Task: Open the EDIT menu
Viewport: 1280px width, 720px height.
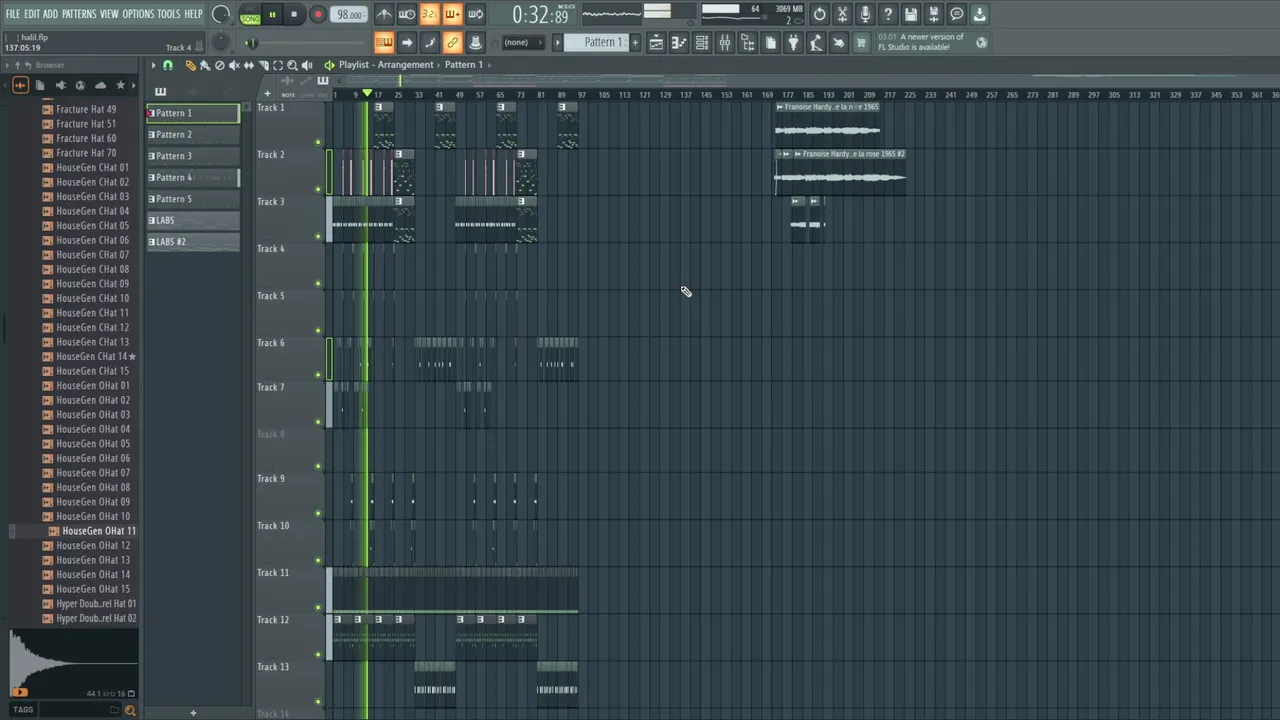Action: (x=32, y=14)
